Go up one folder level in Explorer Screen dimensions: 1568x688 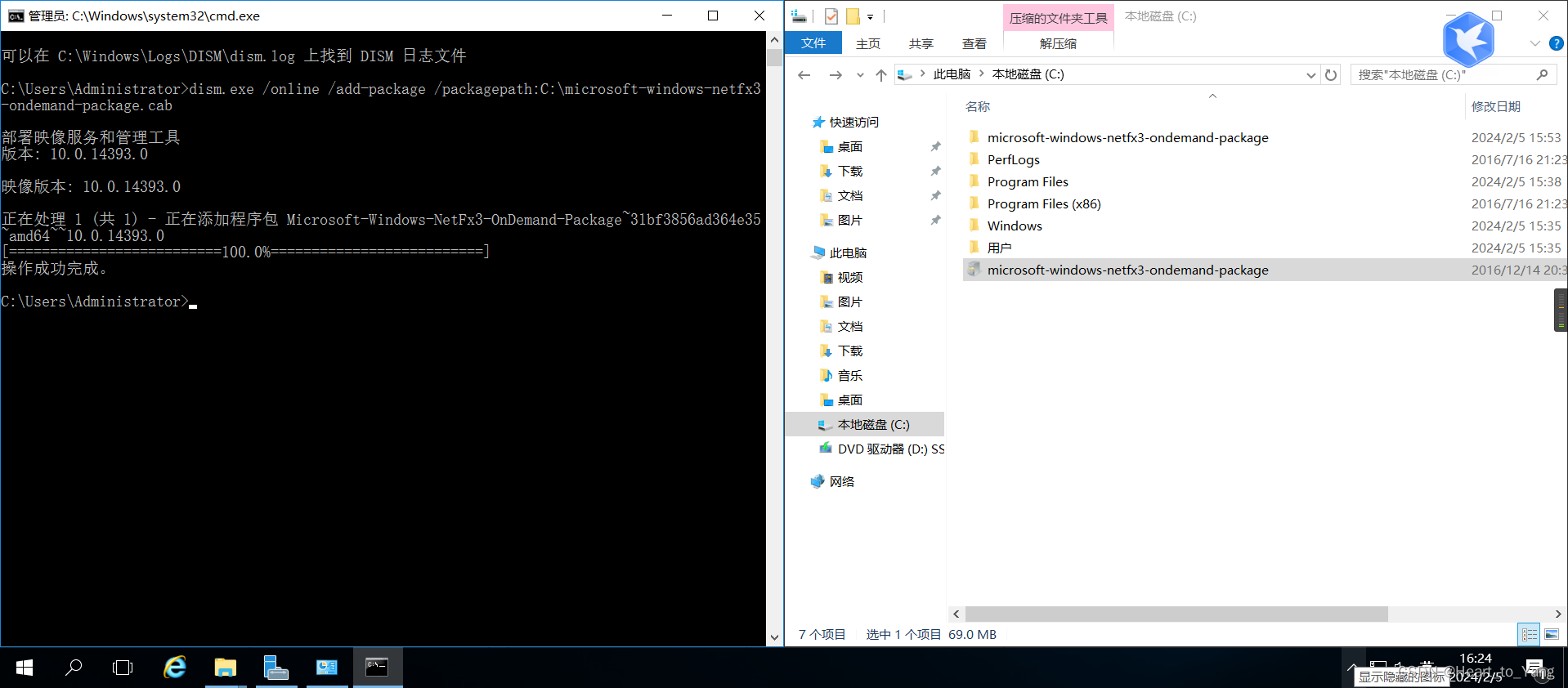tap(881, 75)
